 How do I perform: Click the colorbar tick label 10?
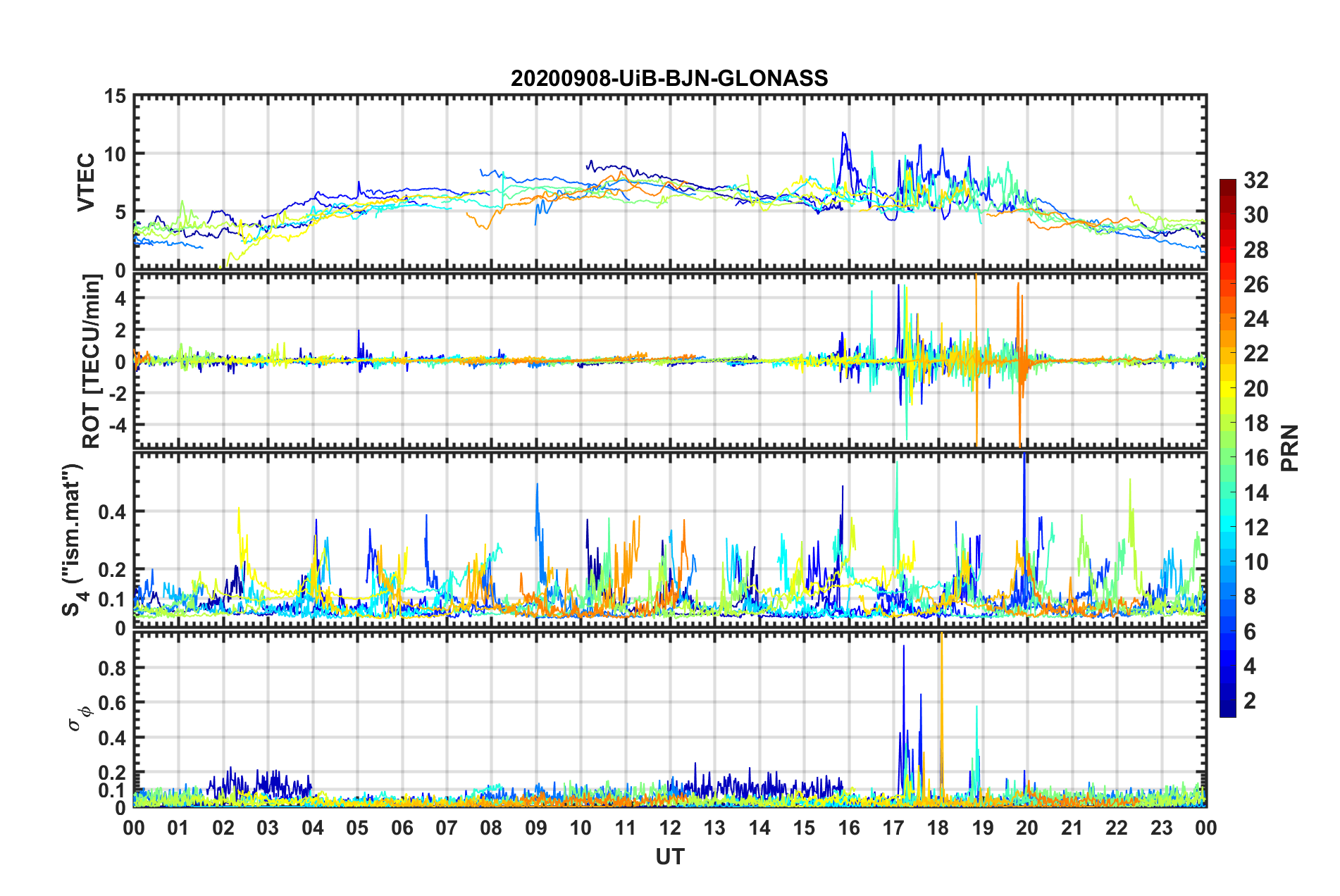(1256, 562)
